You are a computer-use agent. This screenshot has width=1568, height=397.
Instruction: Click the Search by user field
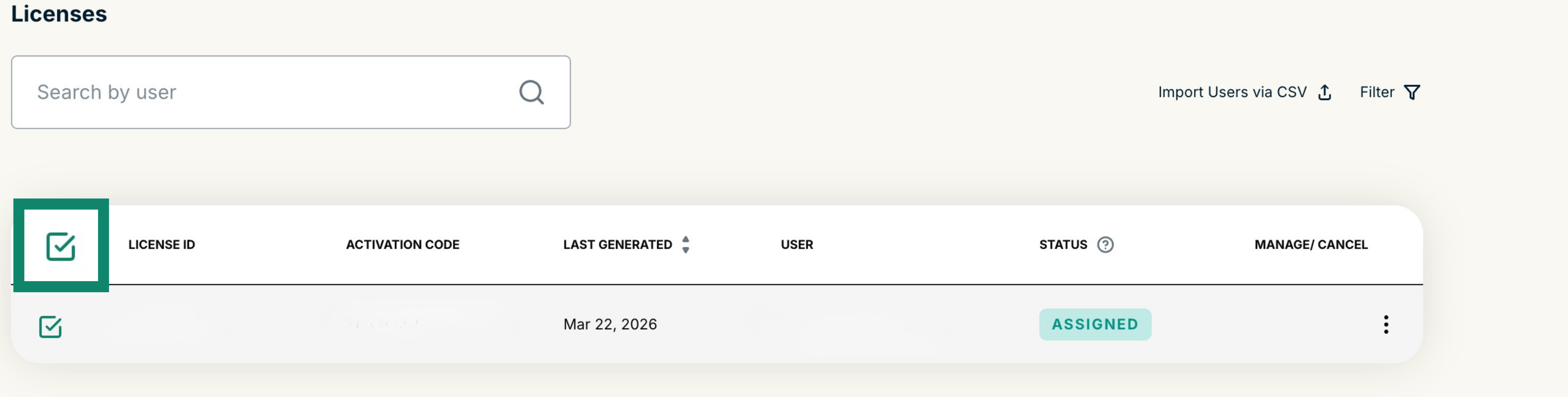[268, 92]
